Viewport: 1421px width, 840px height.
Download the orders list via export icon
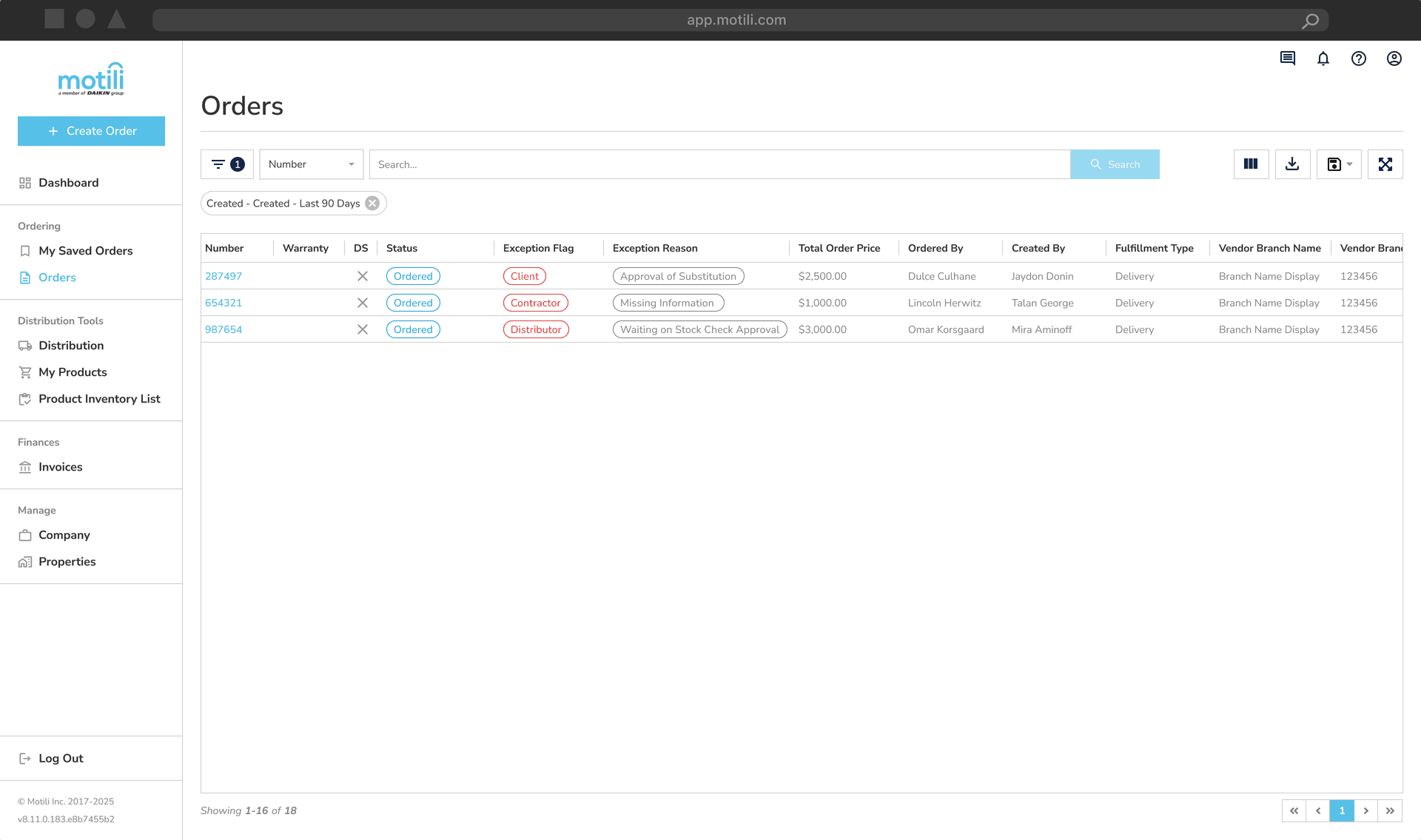click(x=1293, y=164)
